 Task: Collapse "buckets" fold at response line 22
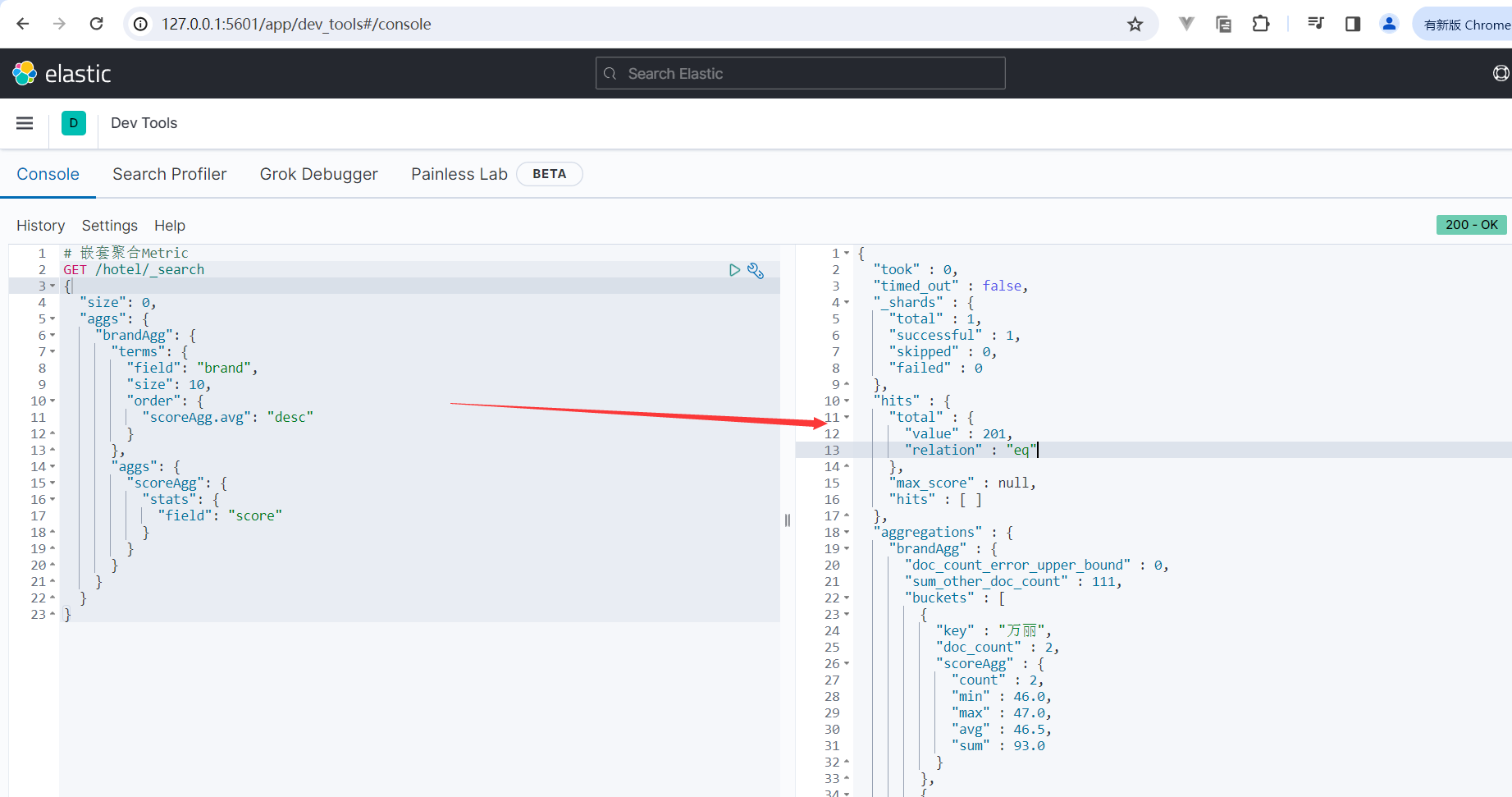847,598
